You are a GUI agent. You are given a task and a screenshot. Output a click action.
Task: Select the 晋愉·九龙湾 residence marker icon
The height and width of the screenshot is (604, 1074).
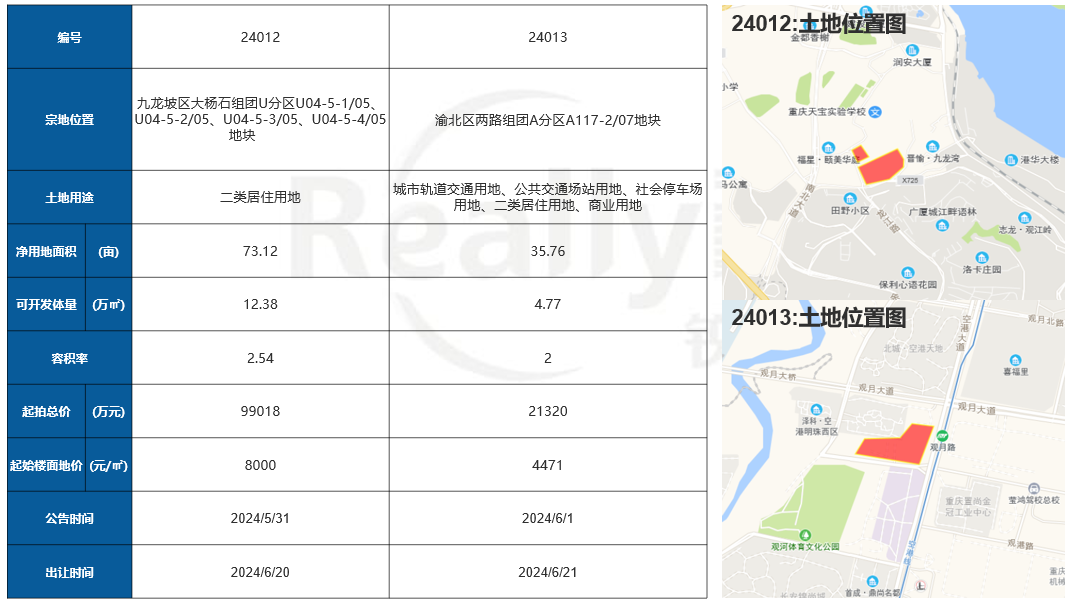932,147
